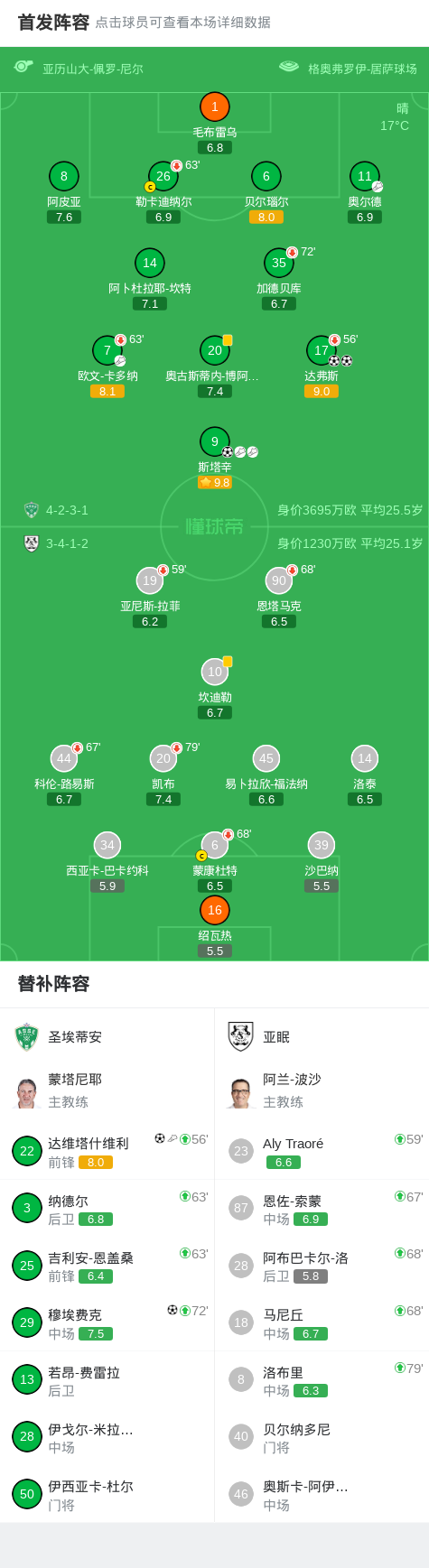This screenshot has height=1568, width=429.
Task: Select 达弗斯 number 17 player circle
Action: [322, 350]
